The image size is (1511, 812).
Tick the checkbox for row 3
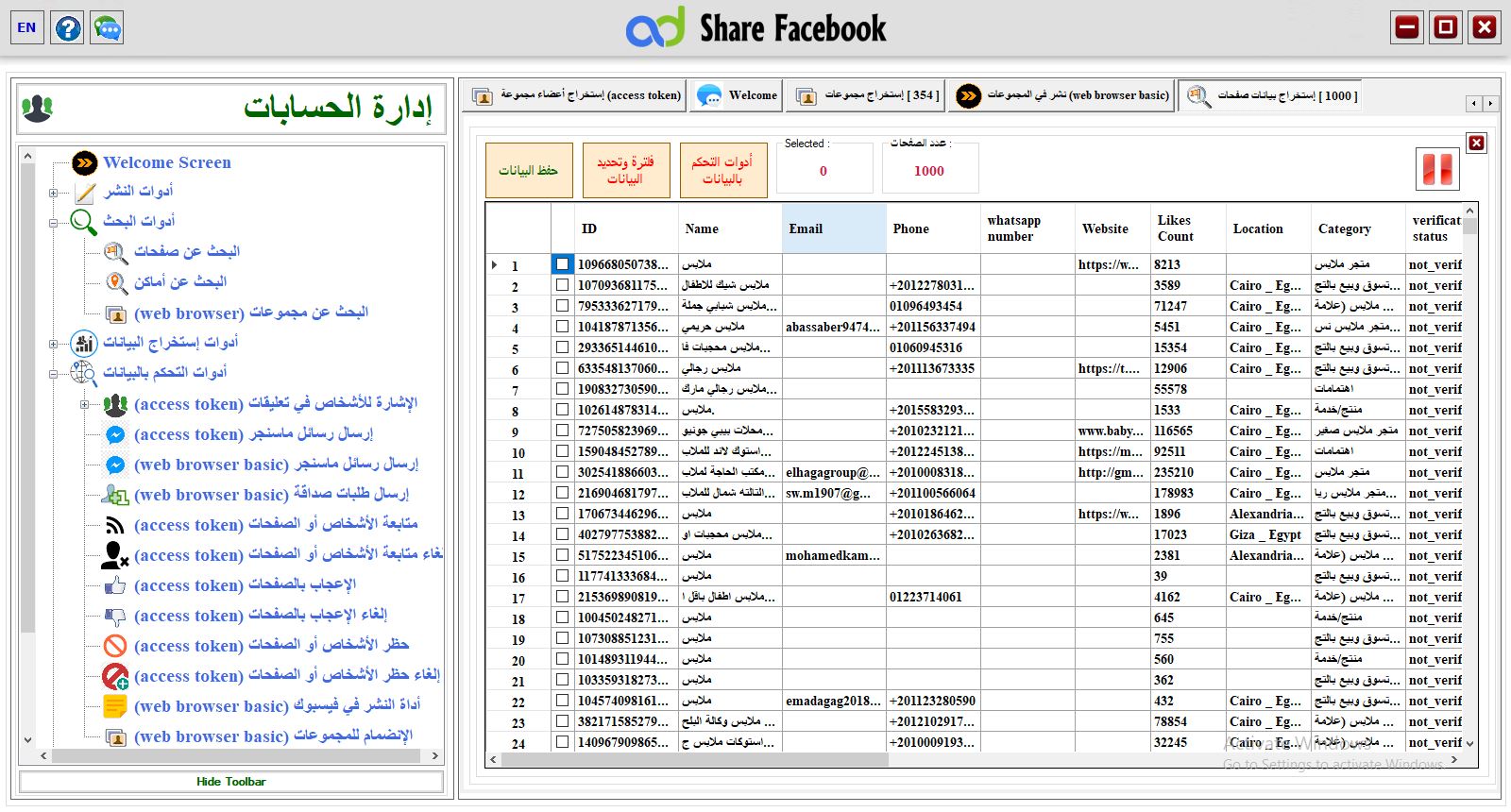pos(562,306)
